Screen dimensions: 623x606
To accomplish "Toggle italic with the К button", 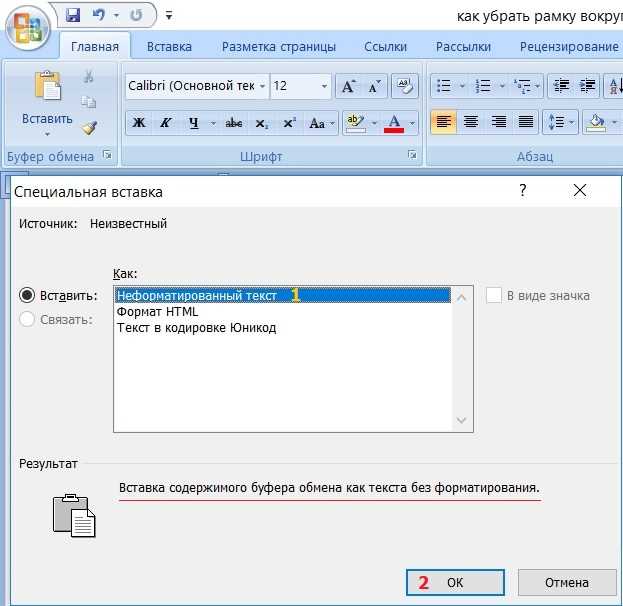I will coord(166,123).
